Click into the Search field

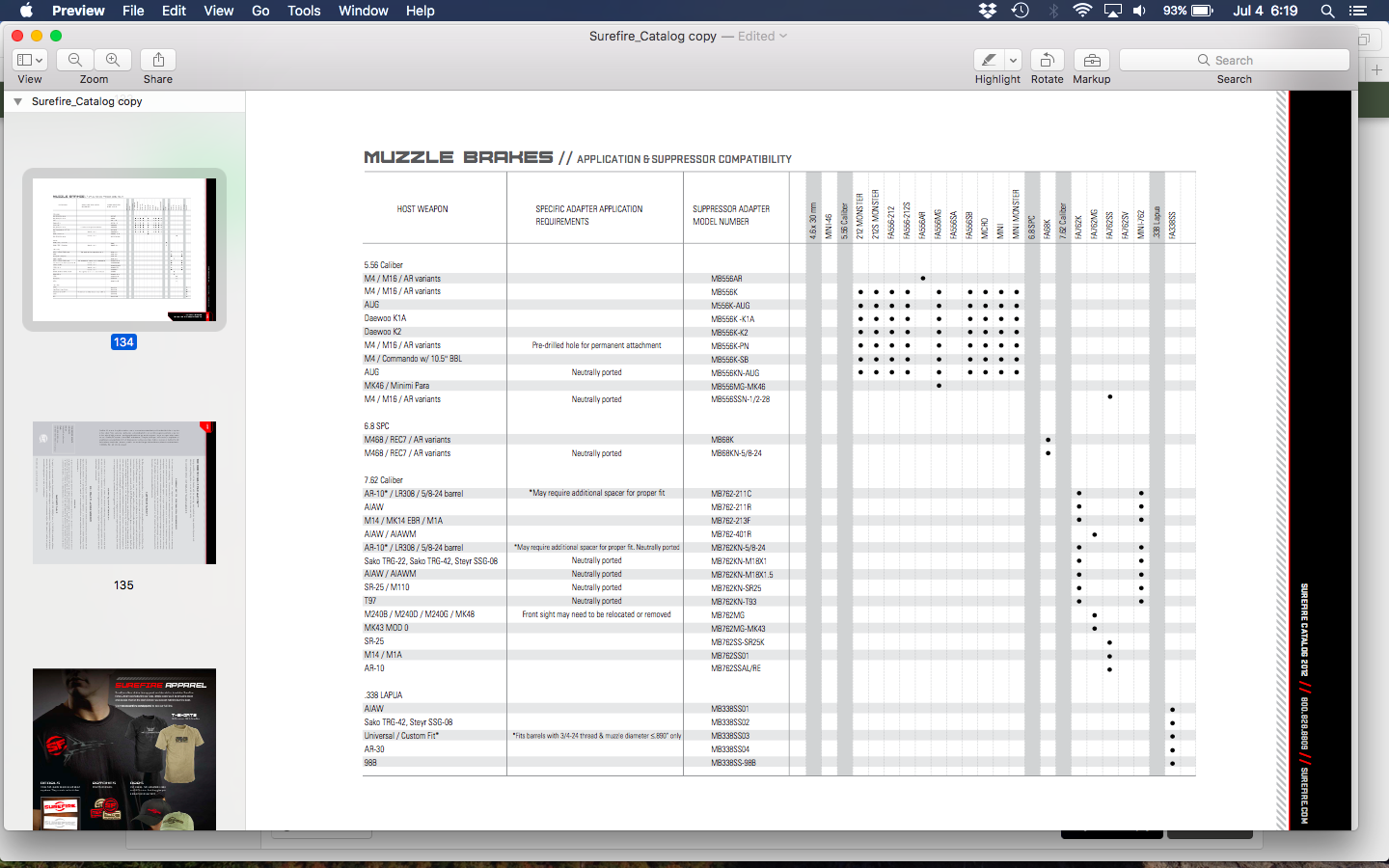1235,60
